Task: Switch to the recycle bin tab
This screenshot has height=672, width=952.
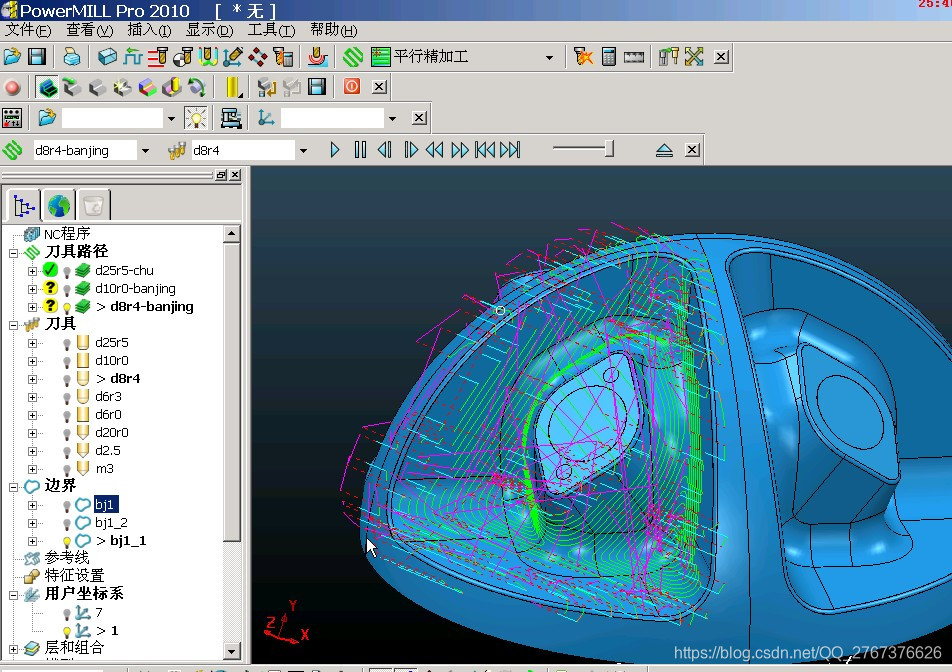Action: tap(94, 206)
